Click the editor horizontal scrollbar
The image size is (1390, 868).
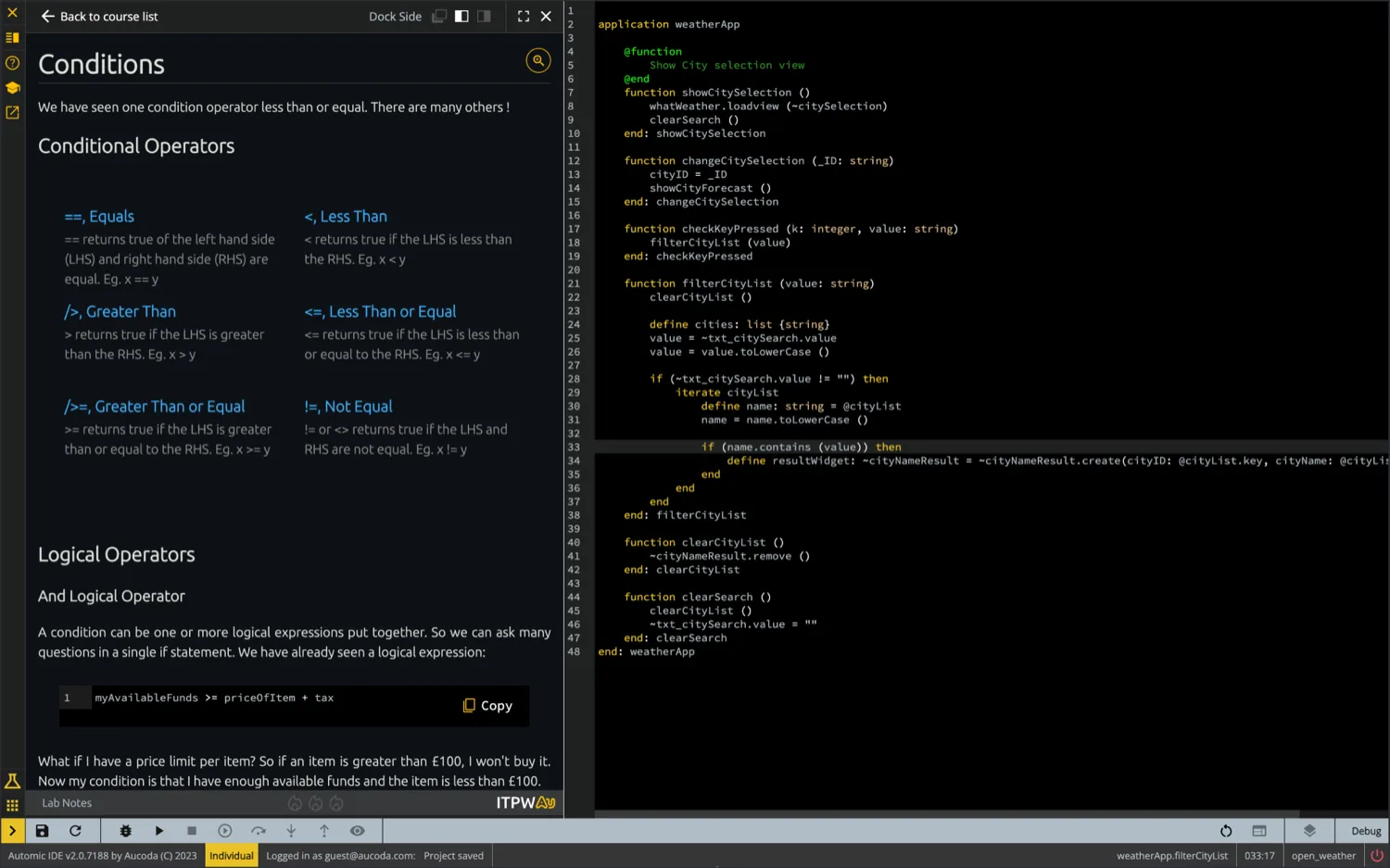coord(945,814)
